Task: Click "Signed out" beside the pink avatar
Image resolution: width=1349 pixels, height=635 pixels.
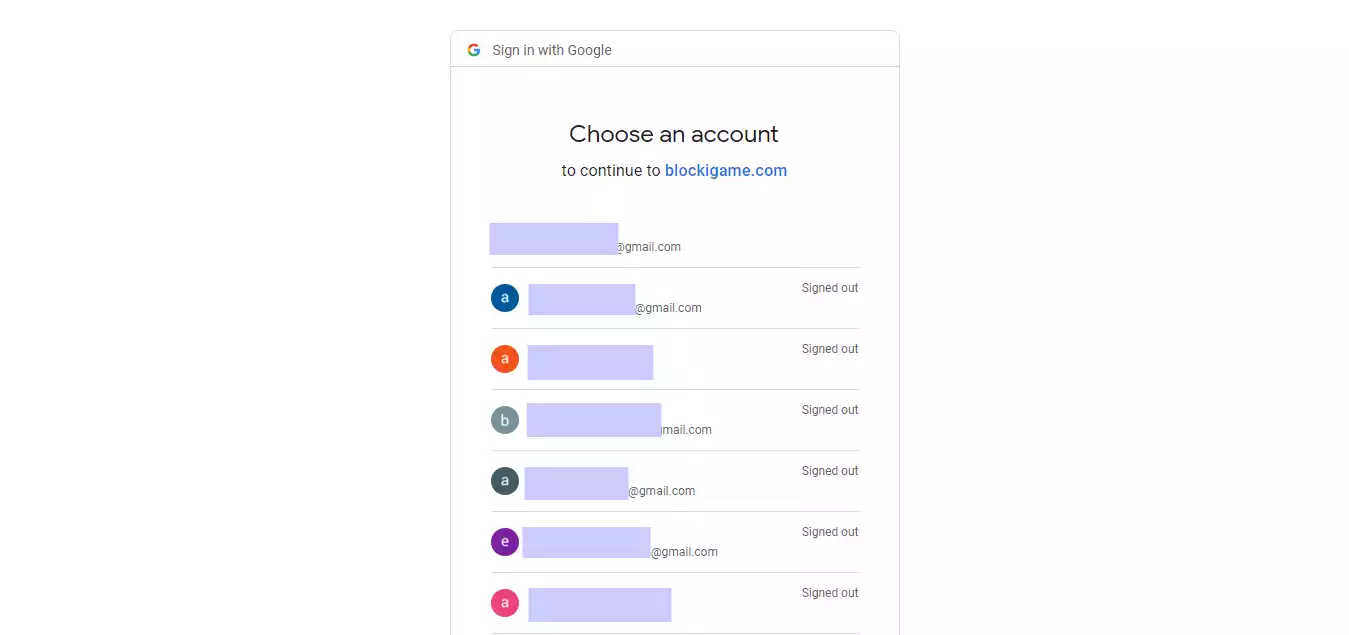Action: pos(830,593)
